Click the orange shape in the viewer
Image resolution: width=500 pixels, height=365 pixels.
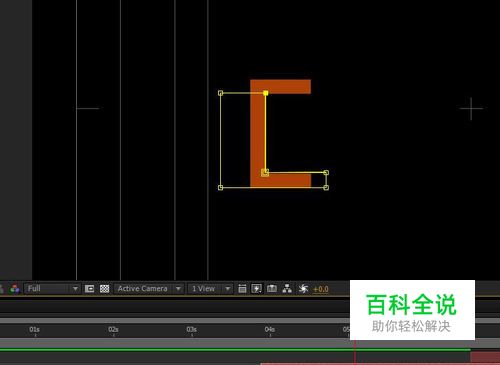258,133
